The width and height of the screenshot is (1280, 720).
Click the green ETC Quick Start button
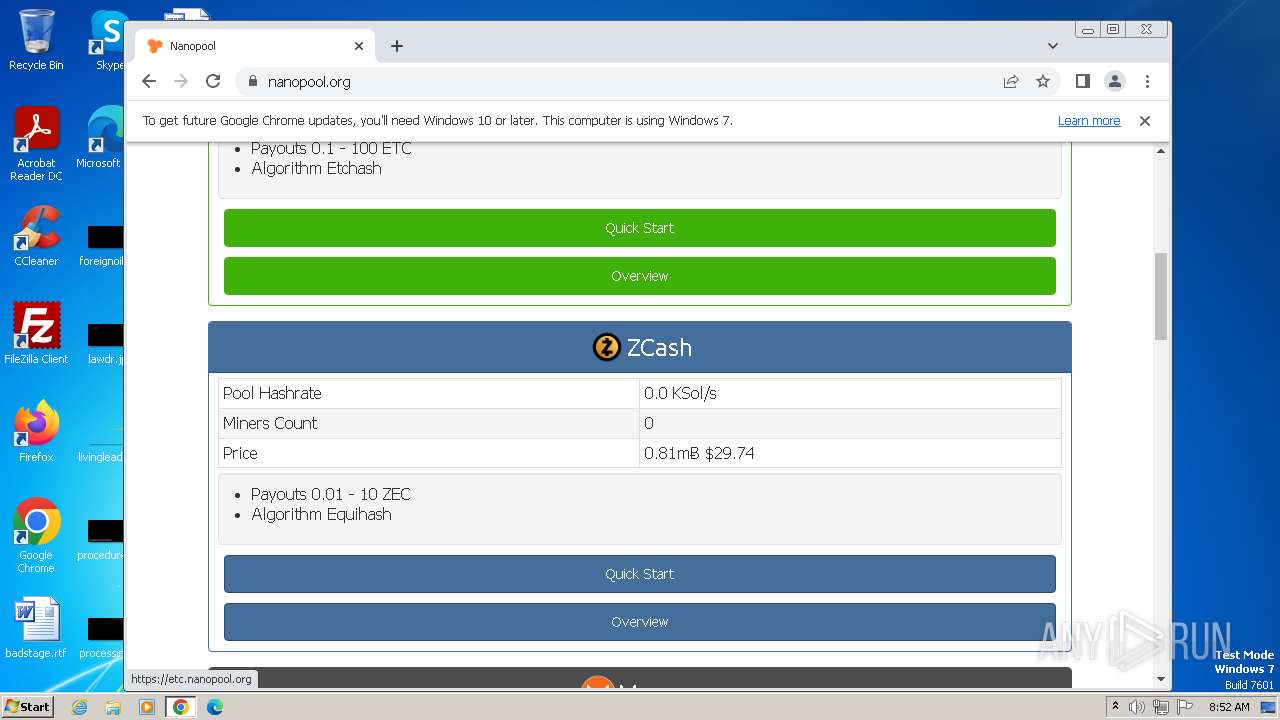[640, 228]
